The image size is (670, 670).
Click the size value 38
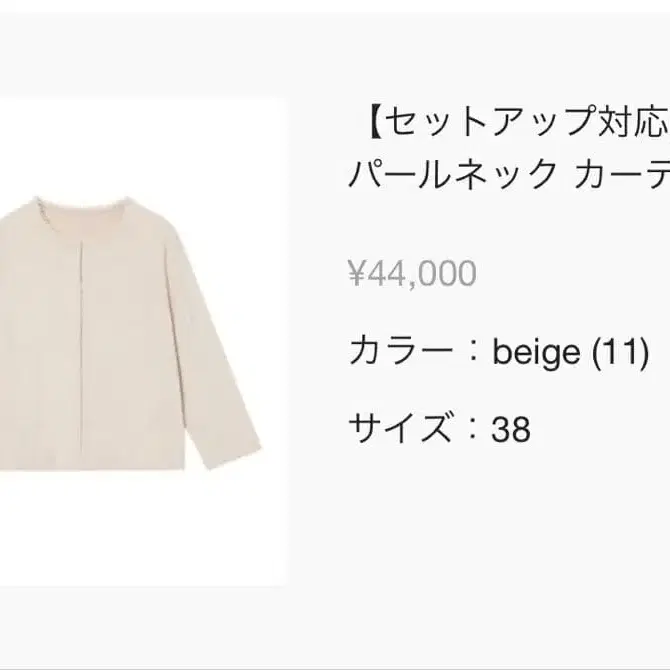511,429
